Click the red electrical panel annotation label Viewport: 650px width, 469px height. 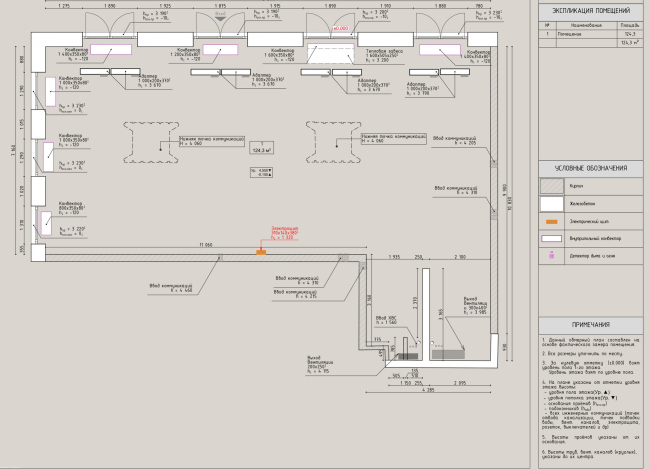click(x=284, y=233)
